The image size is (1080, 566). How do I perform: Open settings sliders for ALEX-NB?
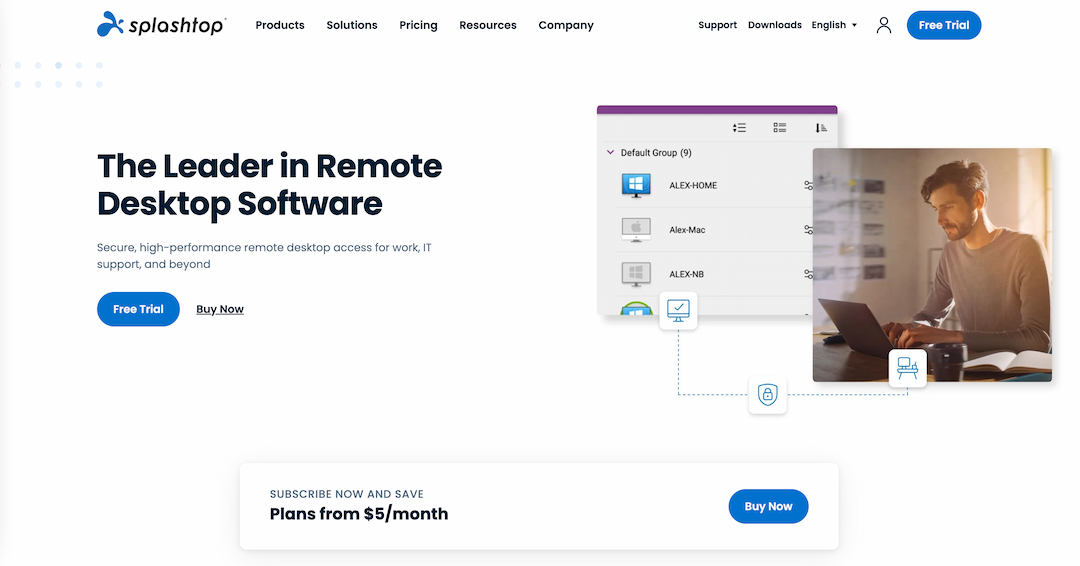(x=808, y=274)
